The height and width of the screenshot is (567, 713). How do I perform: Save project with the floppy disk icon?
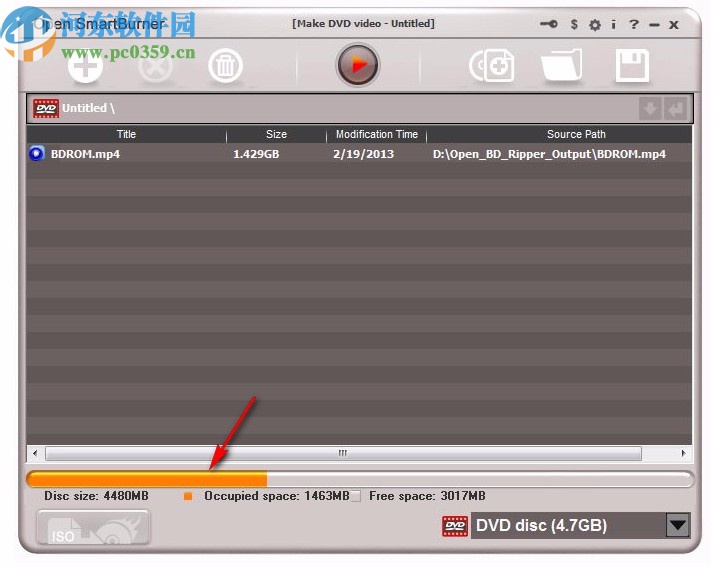[x=632, y=66]
